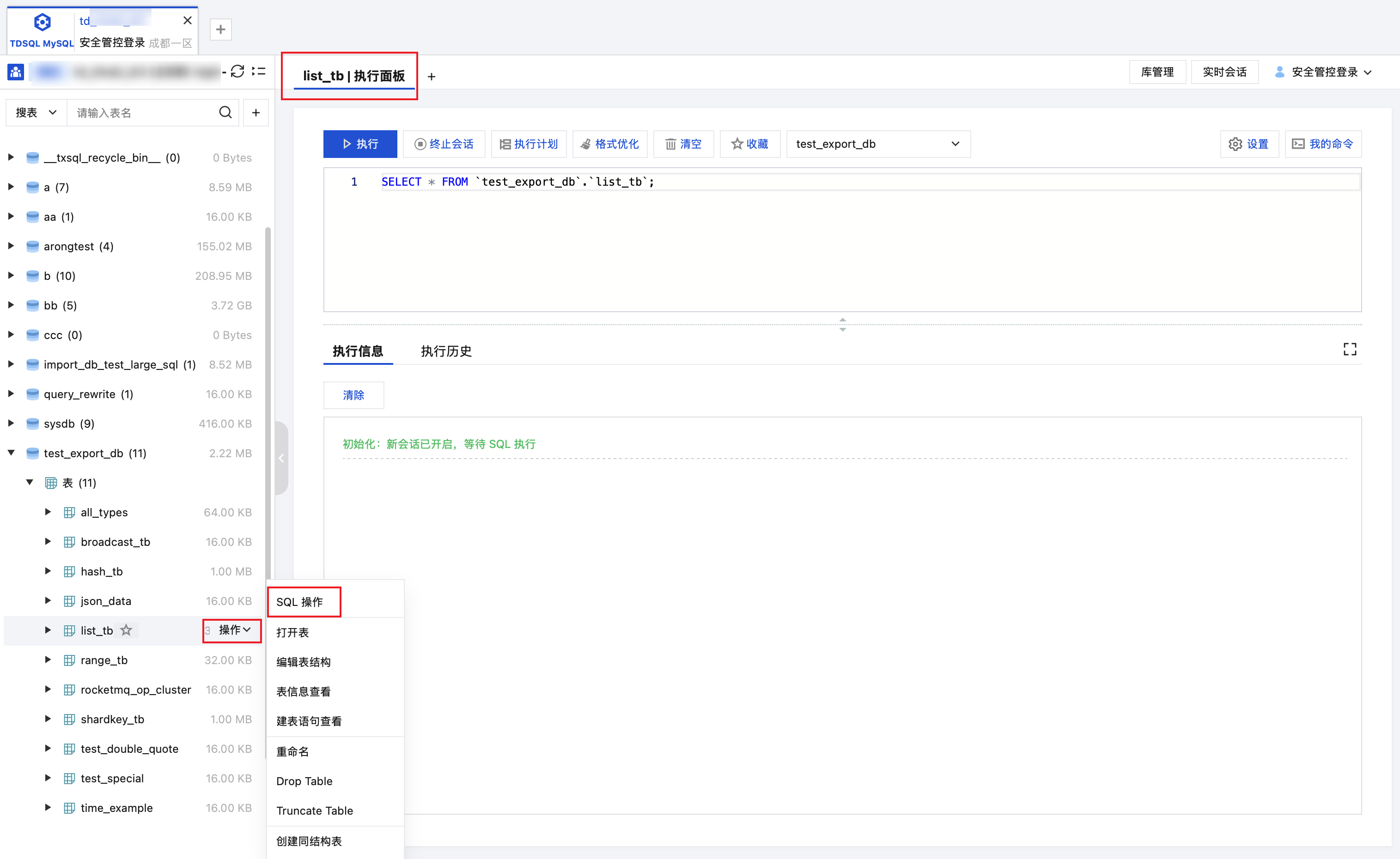1400x859 pixels.
Task: Collapse the sidebar with left arrow handle
Action: coord(281,458)
